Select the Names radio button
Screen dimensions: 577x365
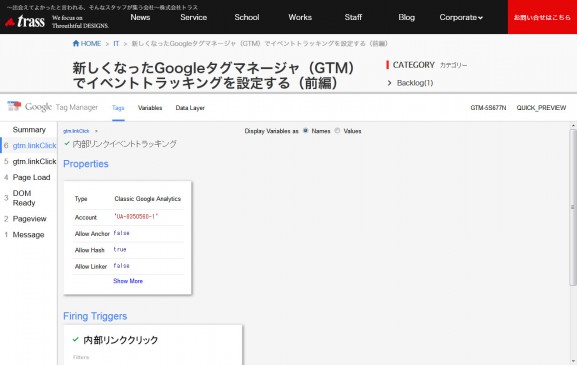(x=305, y=131)
